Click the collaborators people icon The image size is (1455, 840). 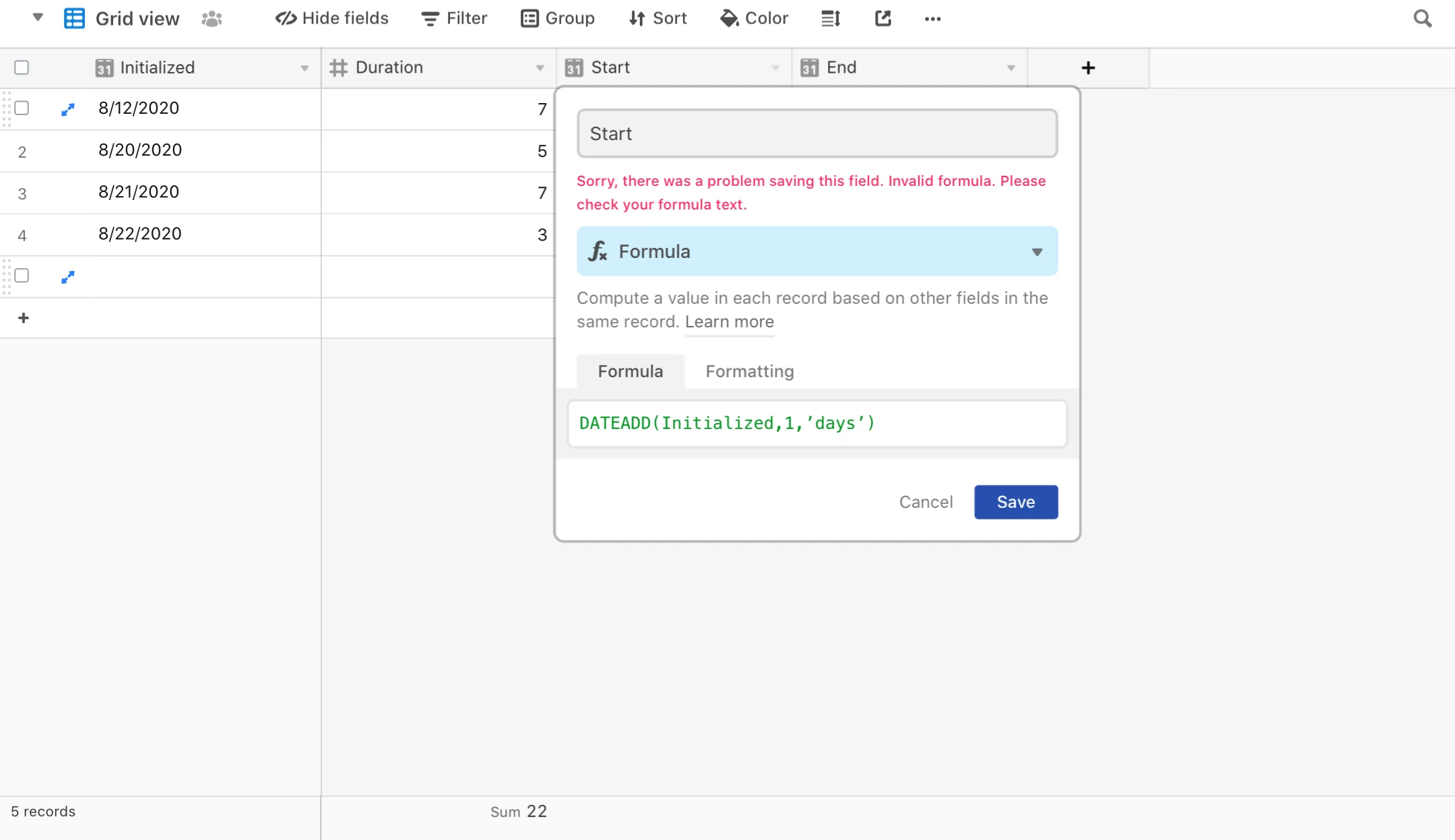(212, 18)
